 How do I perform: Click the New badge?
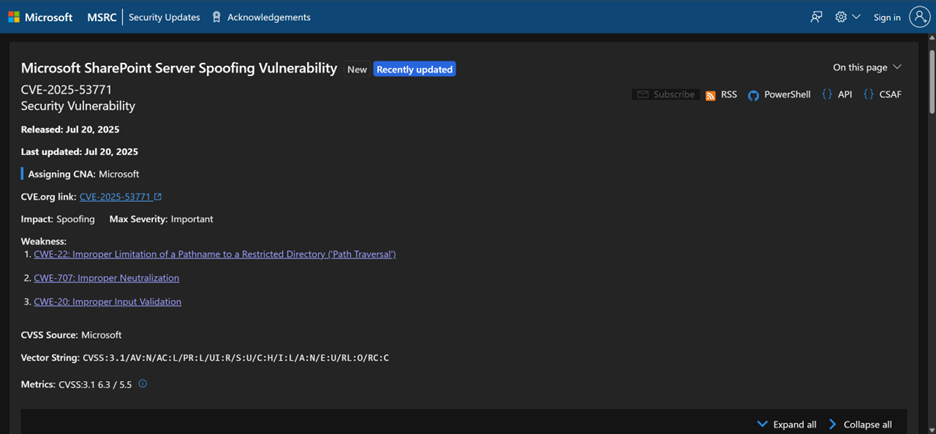pos(357,69)
